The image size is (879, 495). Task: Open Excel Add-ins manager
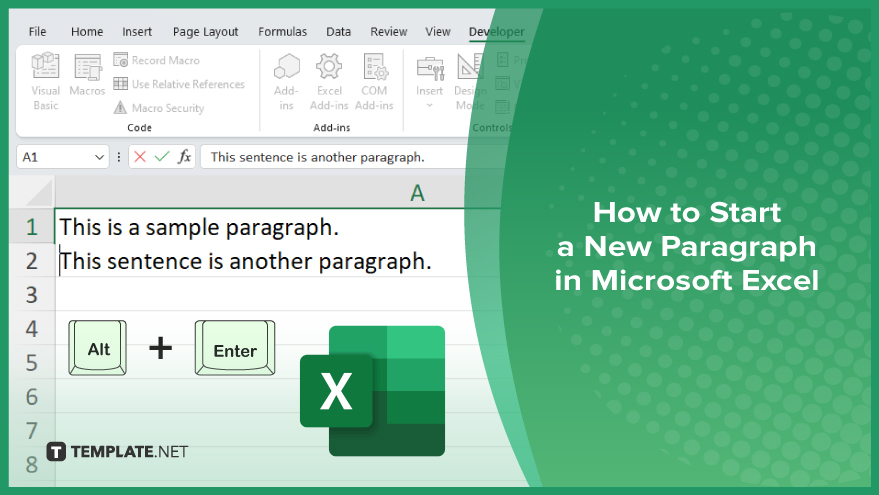click(x=329, y=82)
